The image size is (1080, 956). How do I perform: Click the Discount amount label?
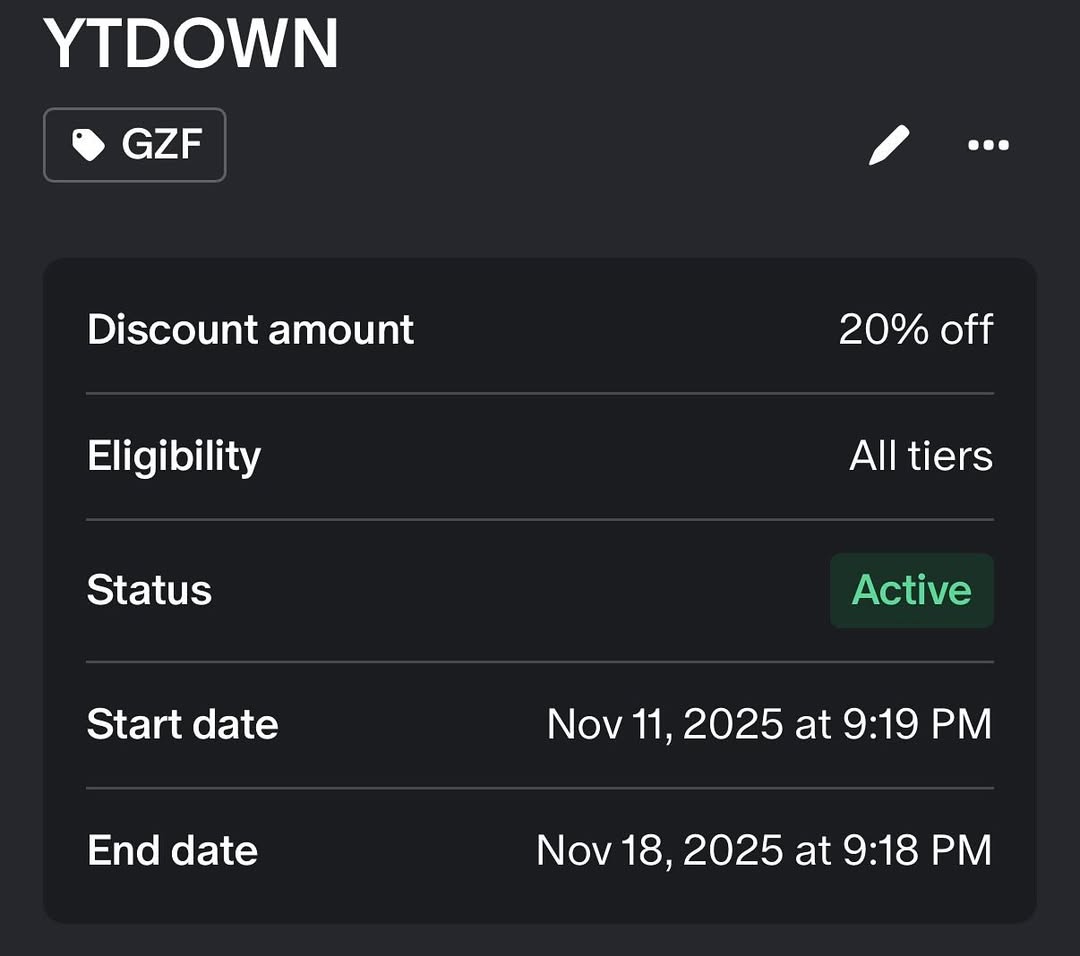click(250, 330)
